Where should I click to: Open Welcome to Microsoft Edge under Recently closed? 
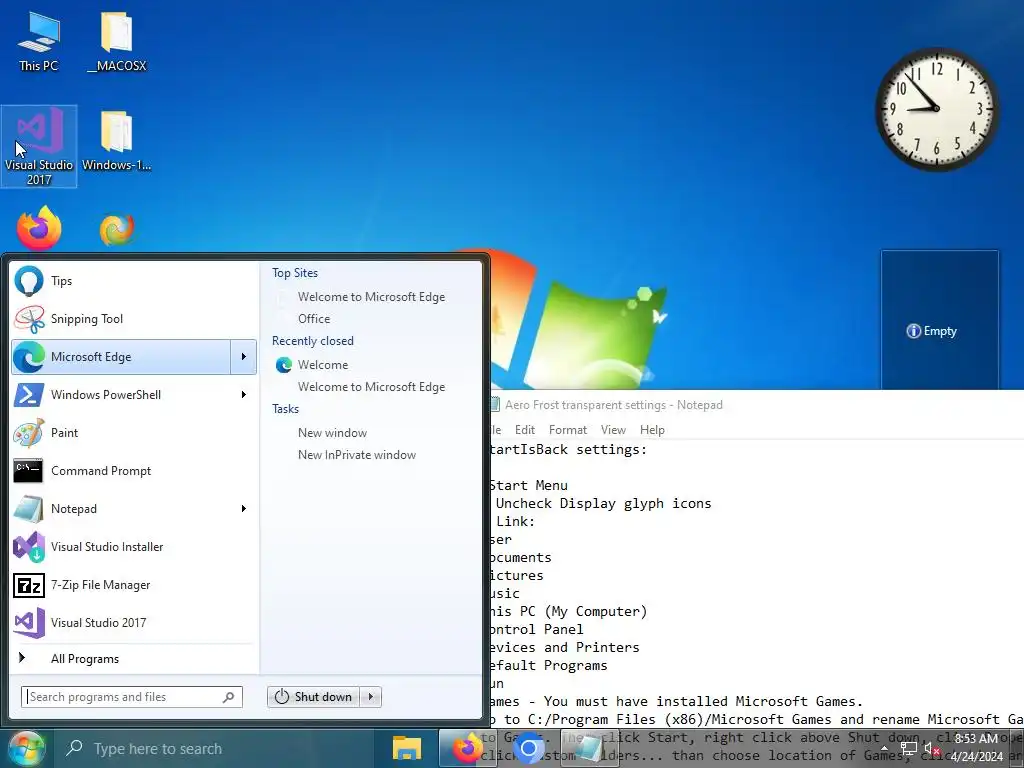[x=370, y=387]
